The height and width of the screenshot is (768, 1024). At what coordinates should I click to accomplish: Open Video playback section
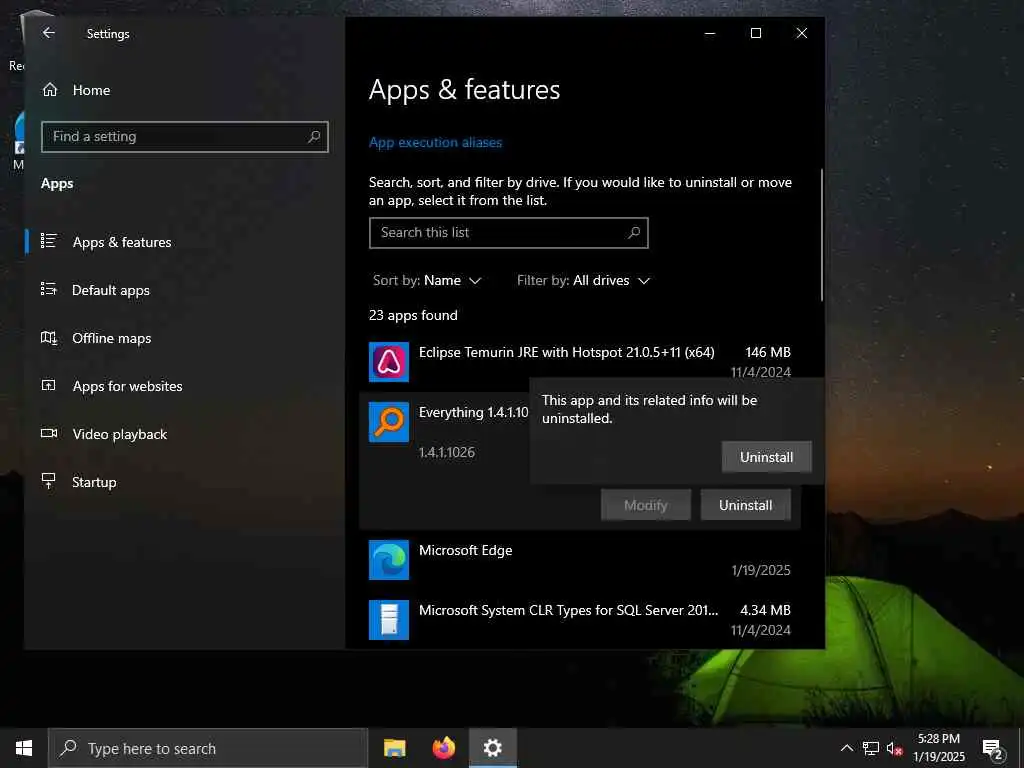coord(120,434)
